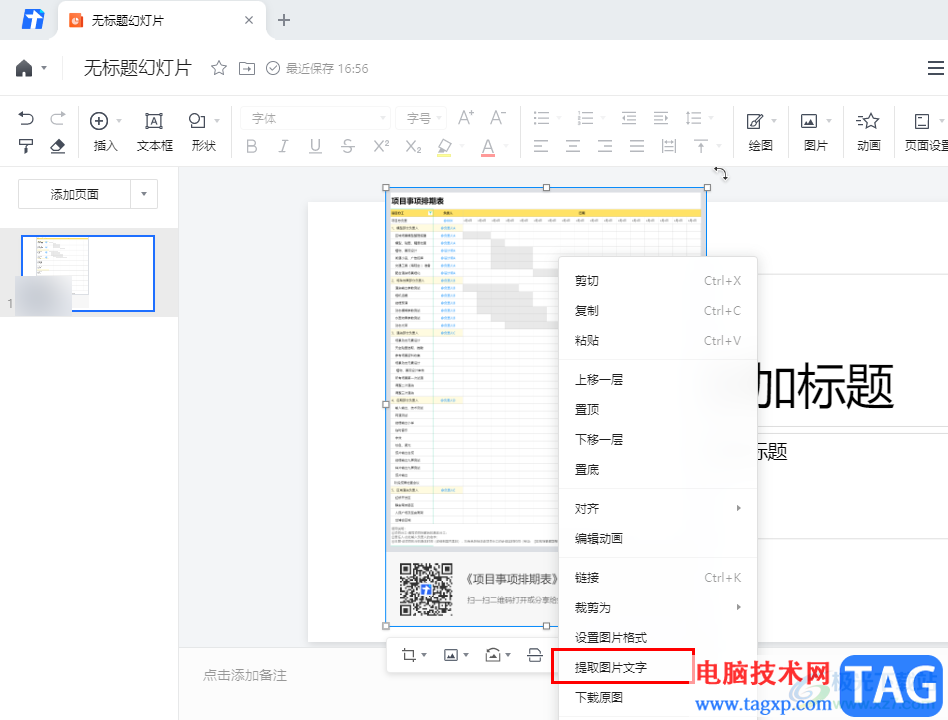948x720 pixels.
Task: Choose Set Image Format (设置图片格式)
Action: point(658,637)
